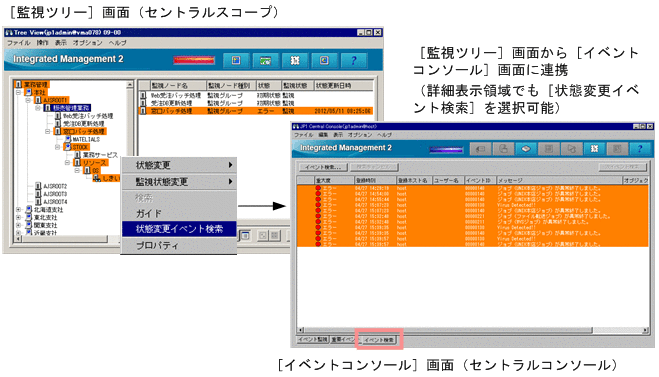Click the white tree-grid toolbar icon in Tree View
Viewport: 659px width, 377px height.
coord(295,61)
